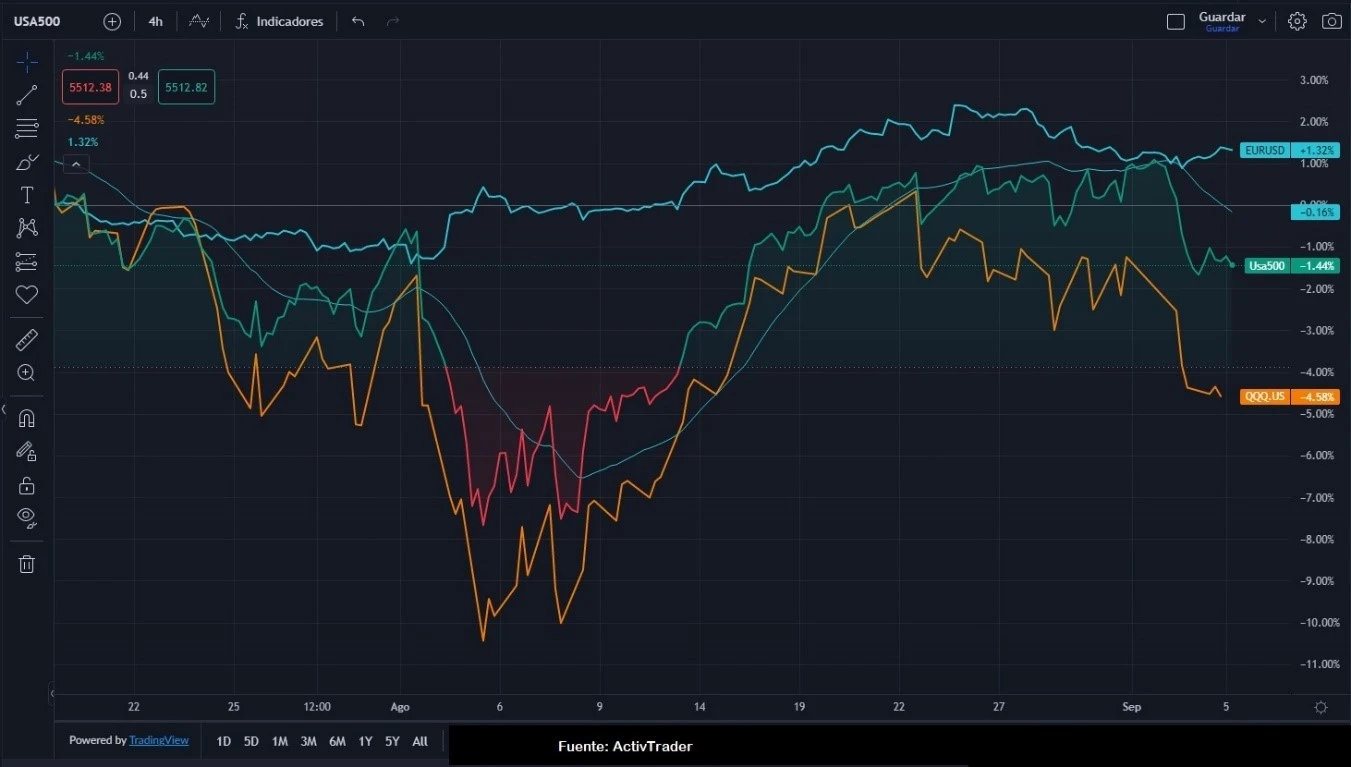Click the trash remove drawings icon
1351x767 pixels.
point(27,564)
